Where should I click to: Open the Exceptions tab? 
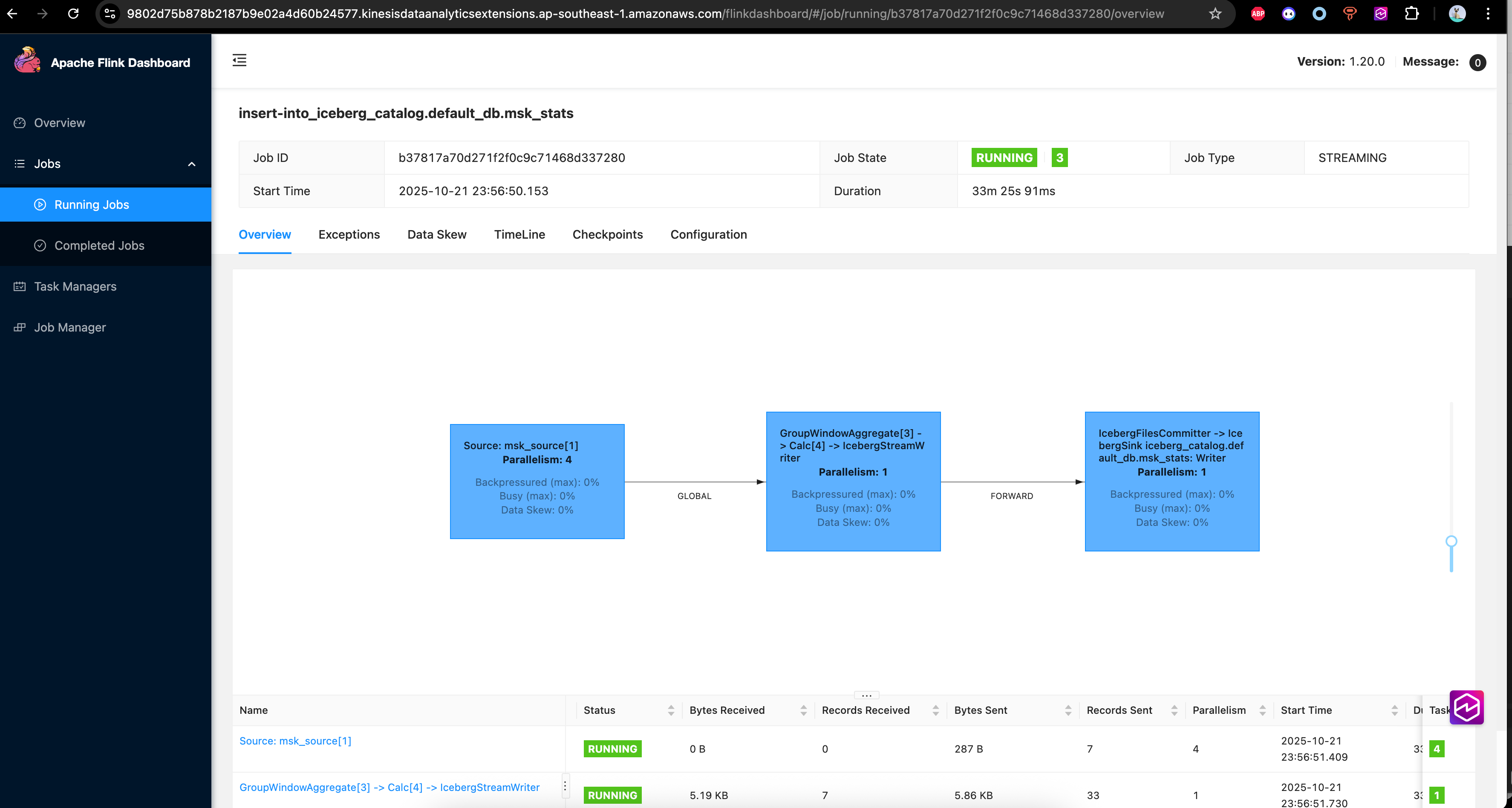349,234
